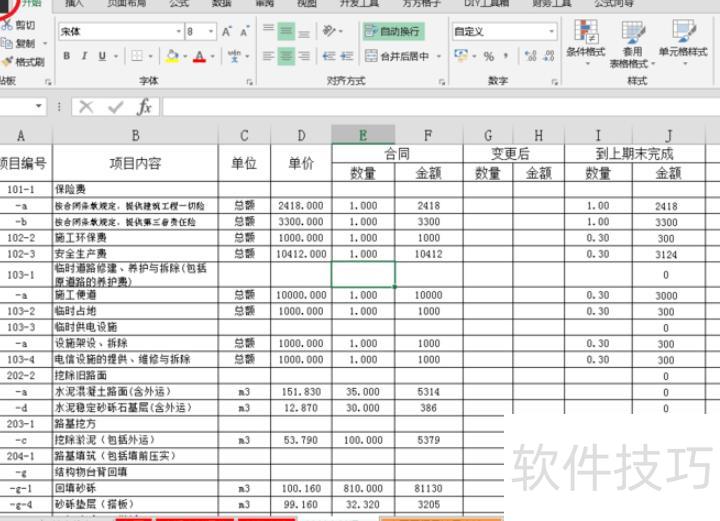Click cell 施工环保费
The image size is (720, 521).
click(x=135, y=238)
